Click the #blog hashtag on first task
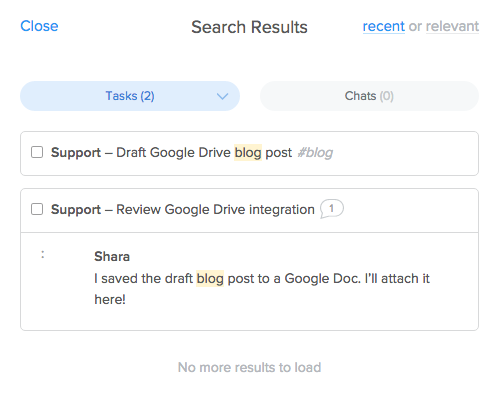Viewport: 496px width, 394px height. 315,153
